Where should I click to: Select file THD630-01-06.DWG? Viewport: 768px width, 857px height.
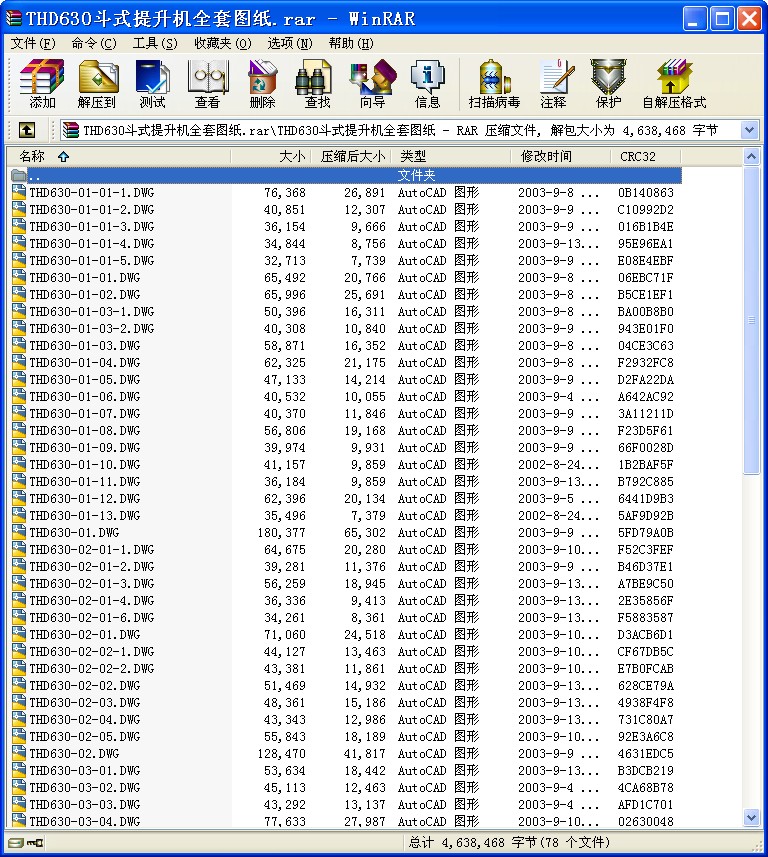(x=85, y=396)
